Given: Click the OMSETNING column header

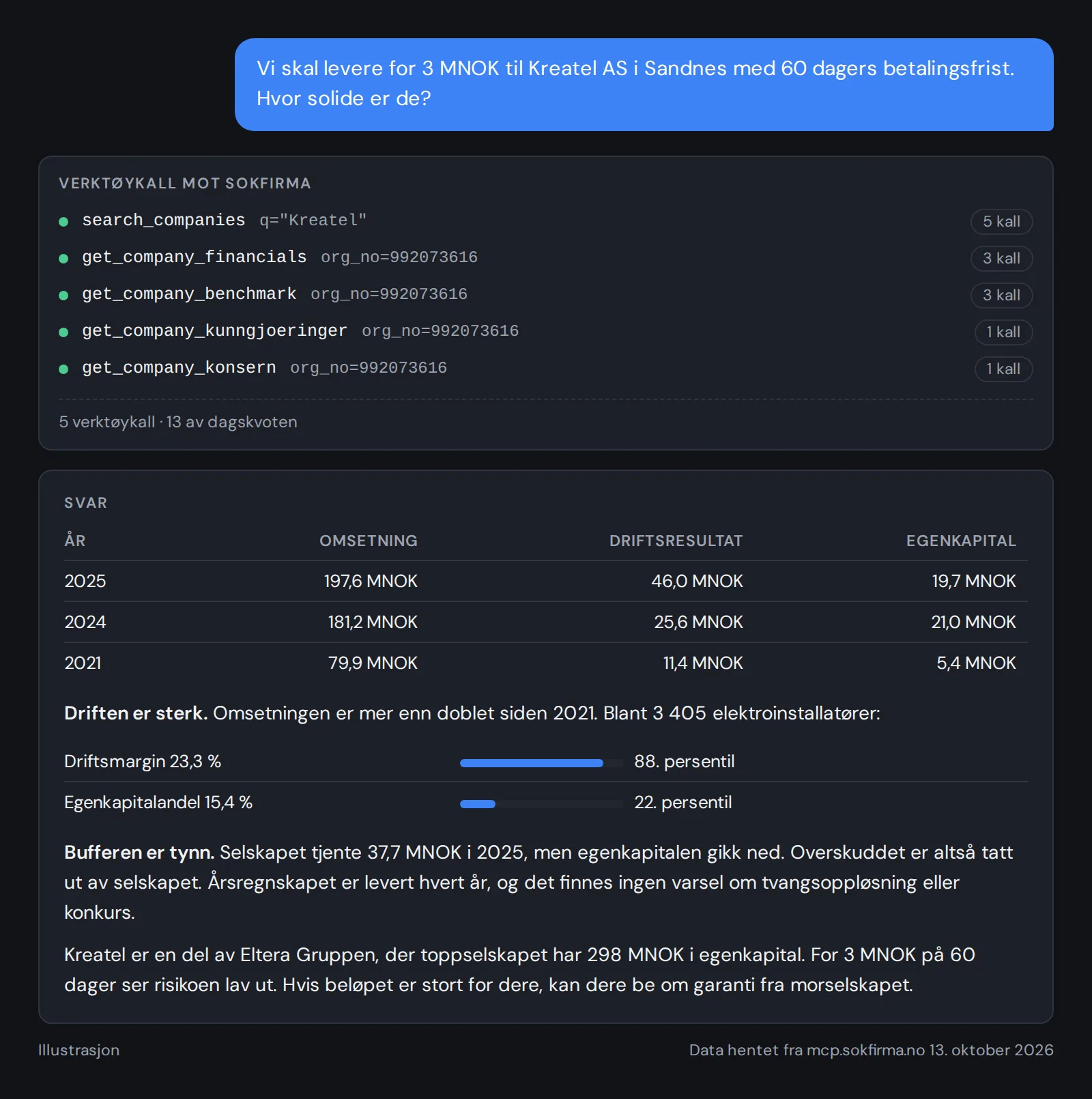Looking at the screenshot, I should [x=369, y=541].
